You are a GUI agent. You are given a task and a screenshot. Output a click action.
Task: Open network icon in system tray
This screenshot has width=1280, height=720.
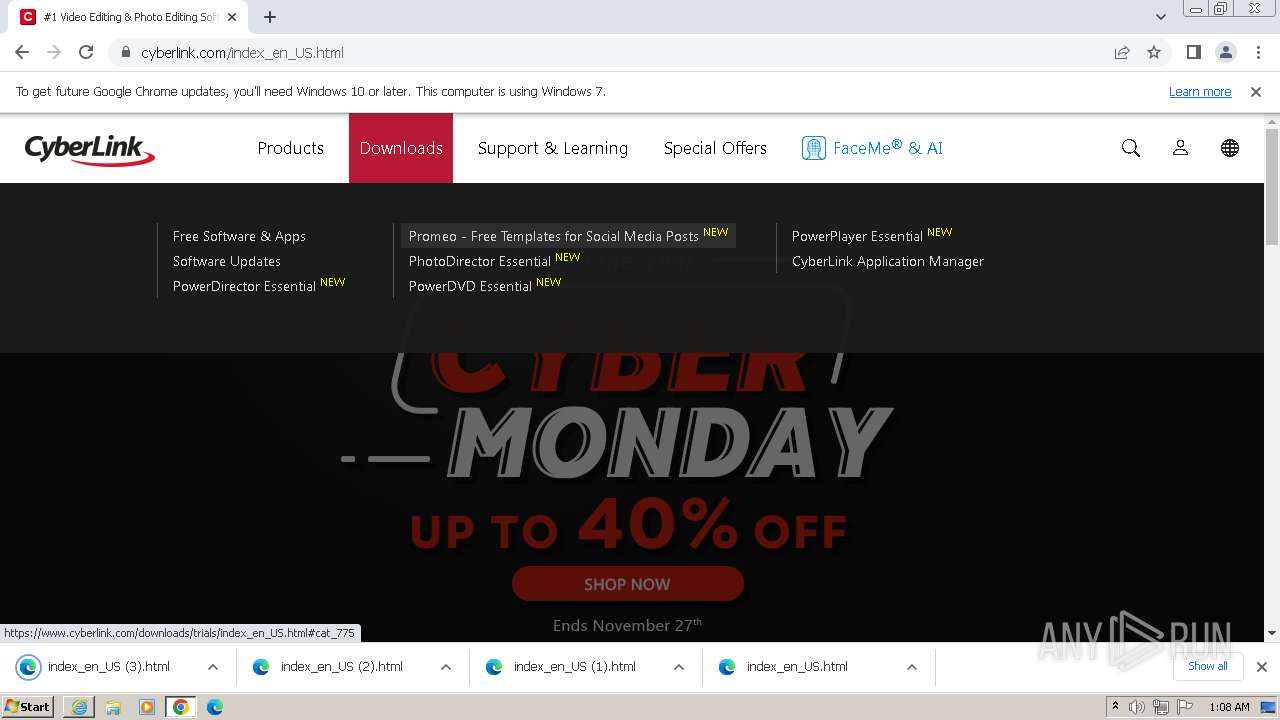(x=1161, y=707)
